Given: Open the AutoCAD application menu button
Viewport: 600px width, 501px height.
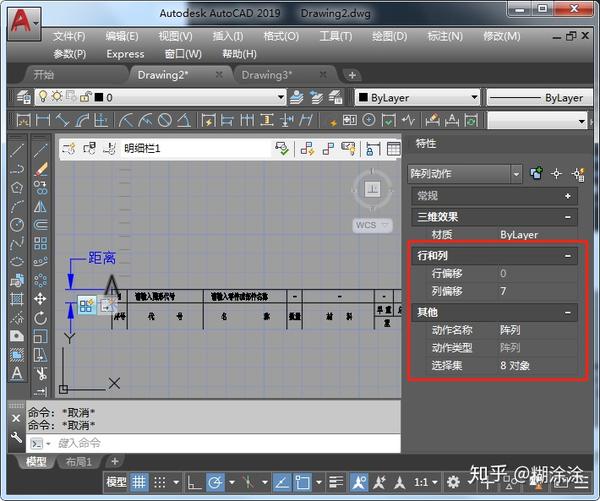Looking at the screenshot, I should tap(24, 22).
